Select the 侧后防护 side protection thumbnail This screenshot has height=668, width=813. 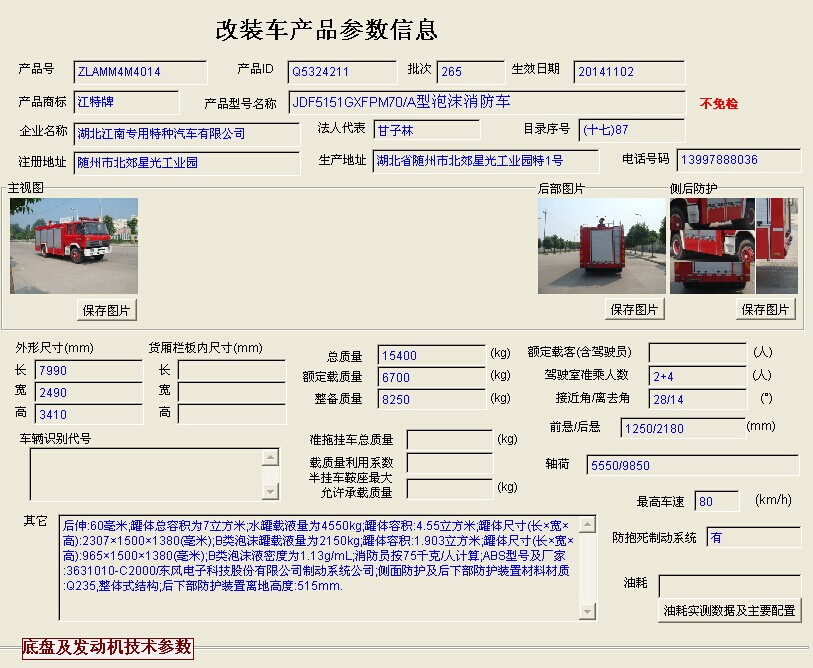pos(733,246)
